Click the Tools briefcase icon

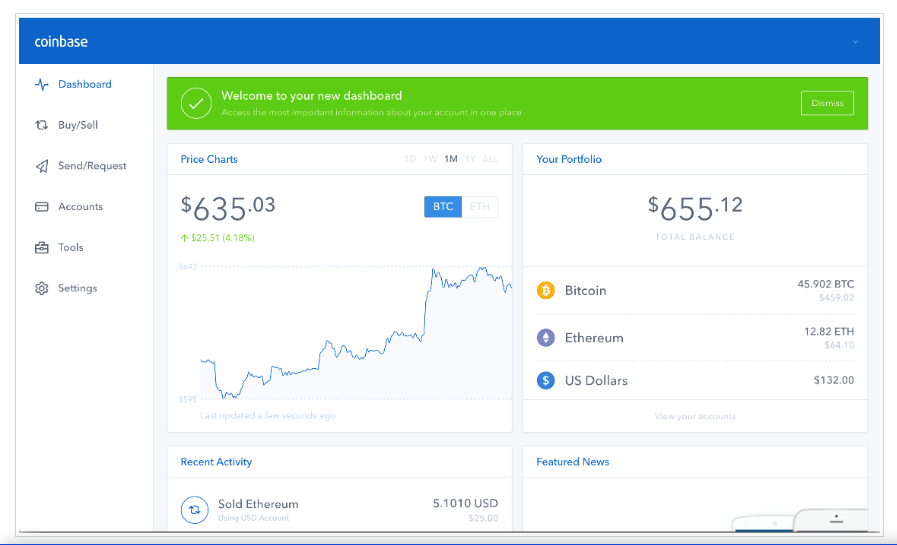pyautogui.click(x=42, y=248)
